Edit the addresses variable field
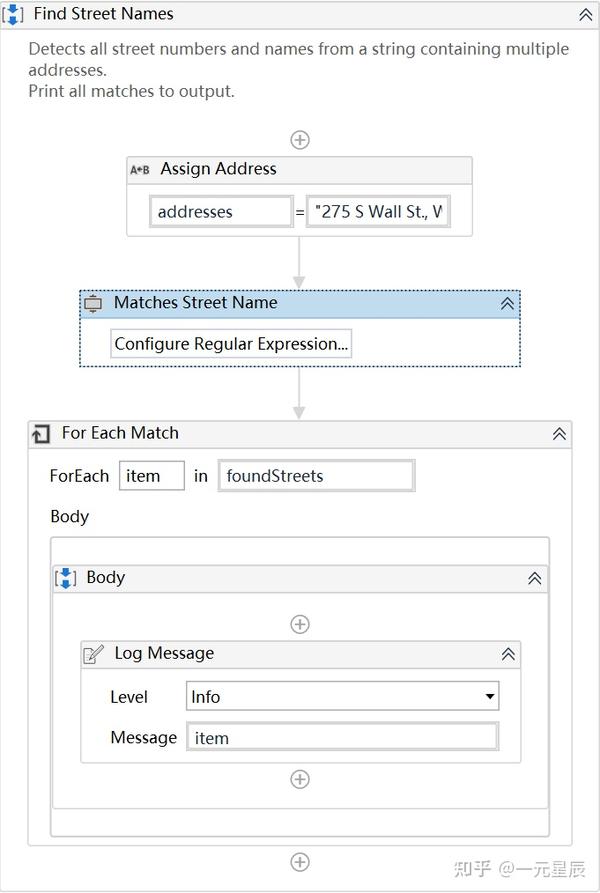The width and height of the screenshot is (600, 893). tap(221, 211)
